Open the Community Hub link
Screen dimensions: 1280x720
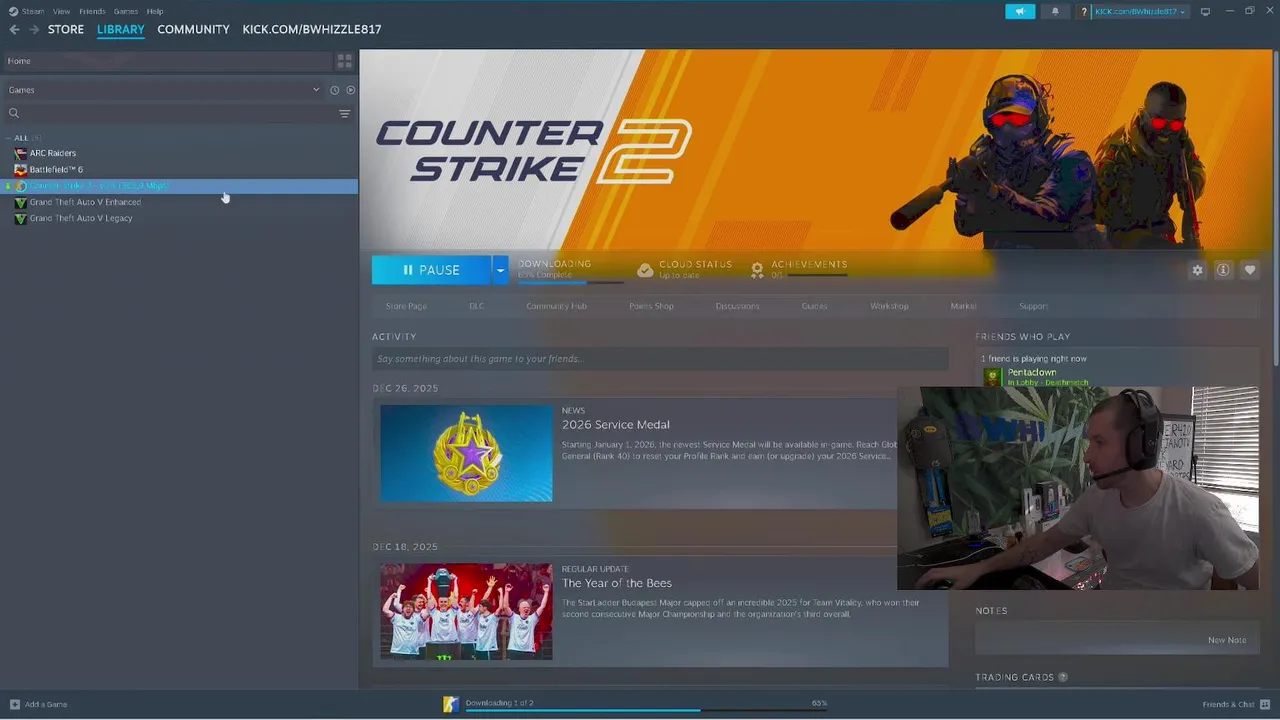[x=556, y=306]
